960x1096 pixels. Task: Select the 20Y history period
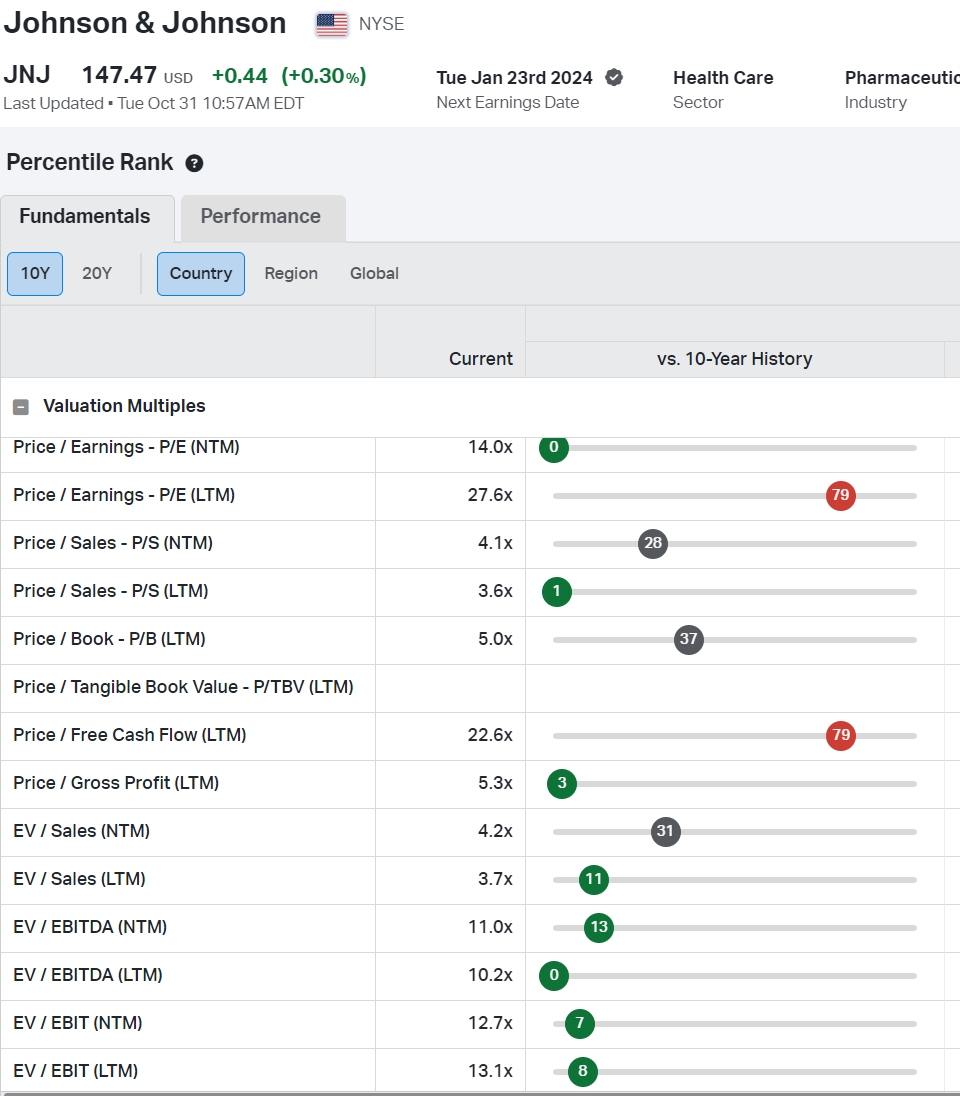(x=97, y=273)
